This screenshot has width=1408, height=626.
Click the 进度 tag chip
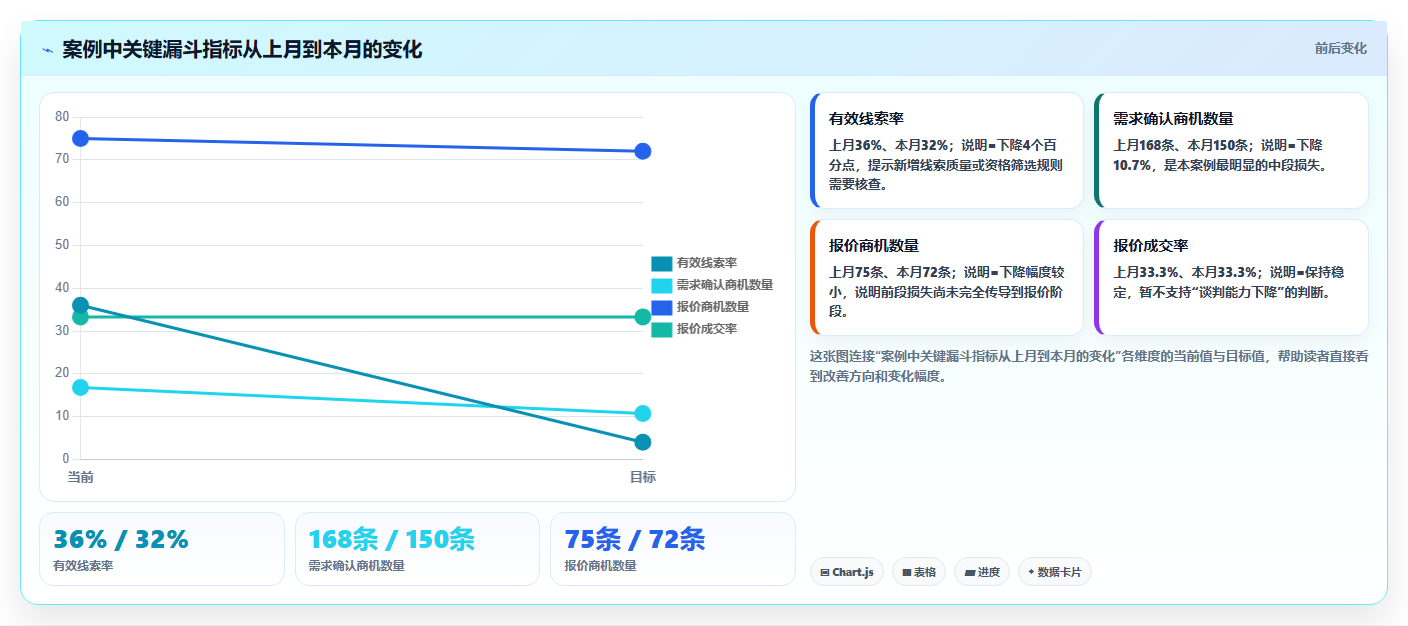pos(982,572)
